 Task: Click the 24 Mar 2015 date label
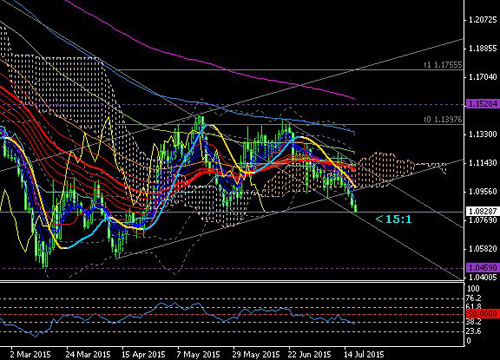tap(88, 354)
